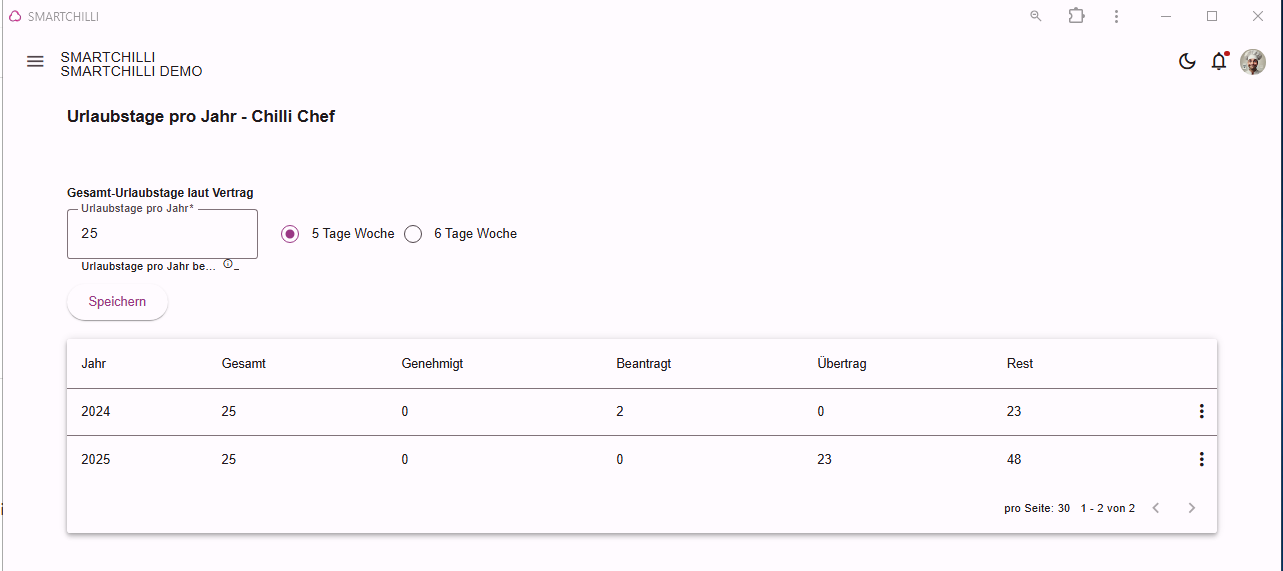1283x571 pixels.
Task: Select the 5 Tage Woche option
Action: (290, 234)
